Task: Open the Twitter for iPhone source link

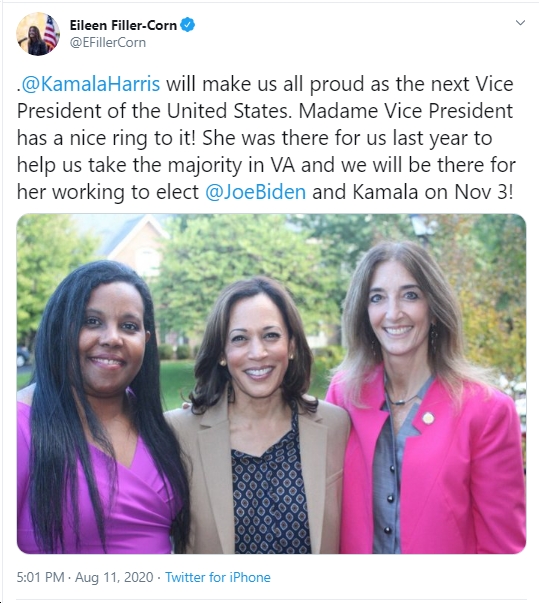Action: click(x=218, y=577)
